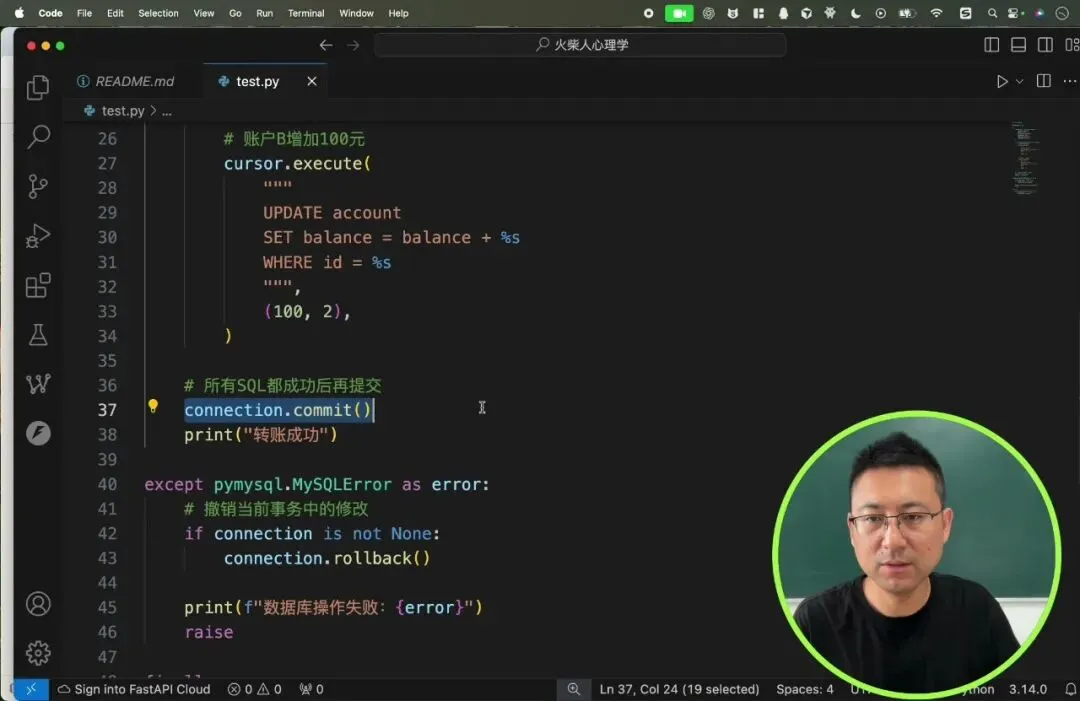Close the test.py tab
This screenshot has width=1080, height=701.
pyautogui.click(x=312, y=81)
